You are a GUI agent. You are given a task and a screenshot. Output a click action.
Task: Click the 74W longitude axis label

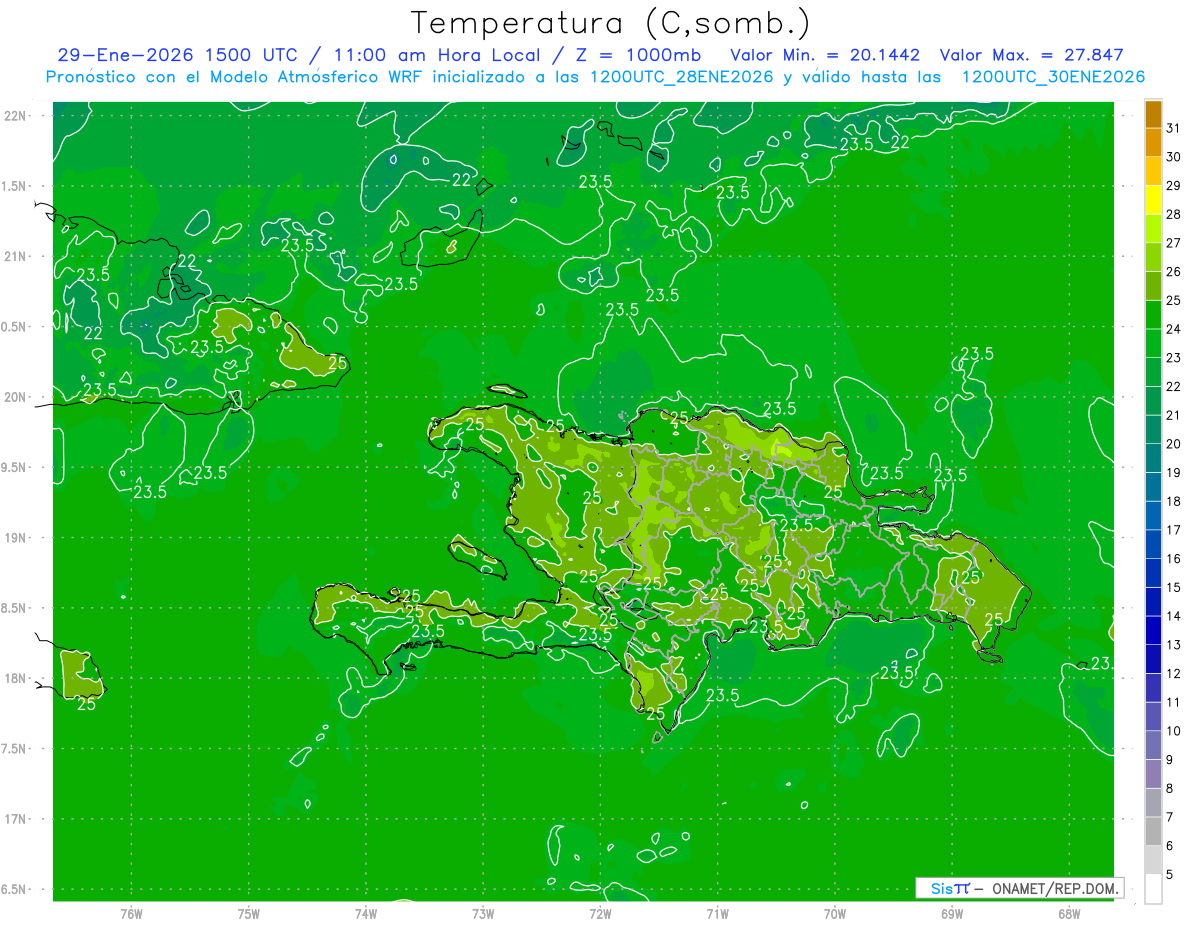point(366,914)
